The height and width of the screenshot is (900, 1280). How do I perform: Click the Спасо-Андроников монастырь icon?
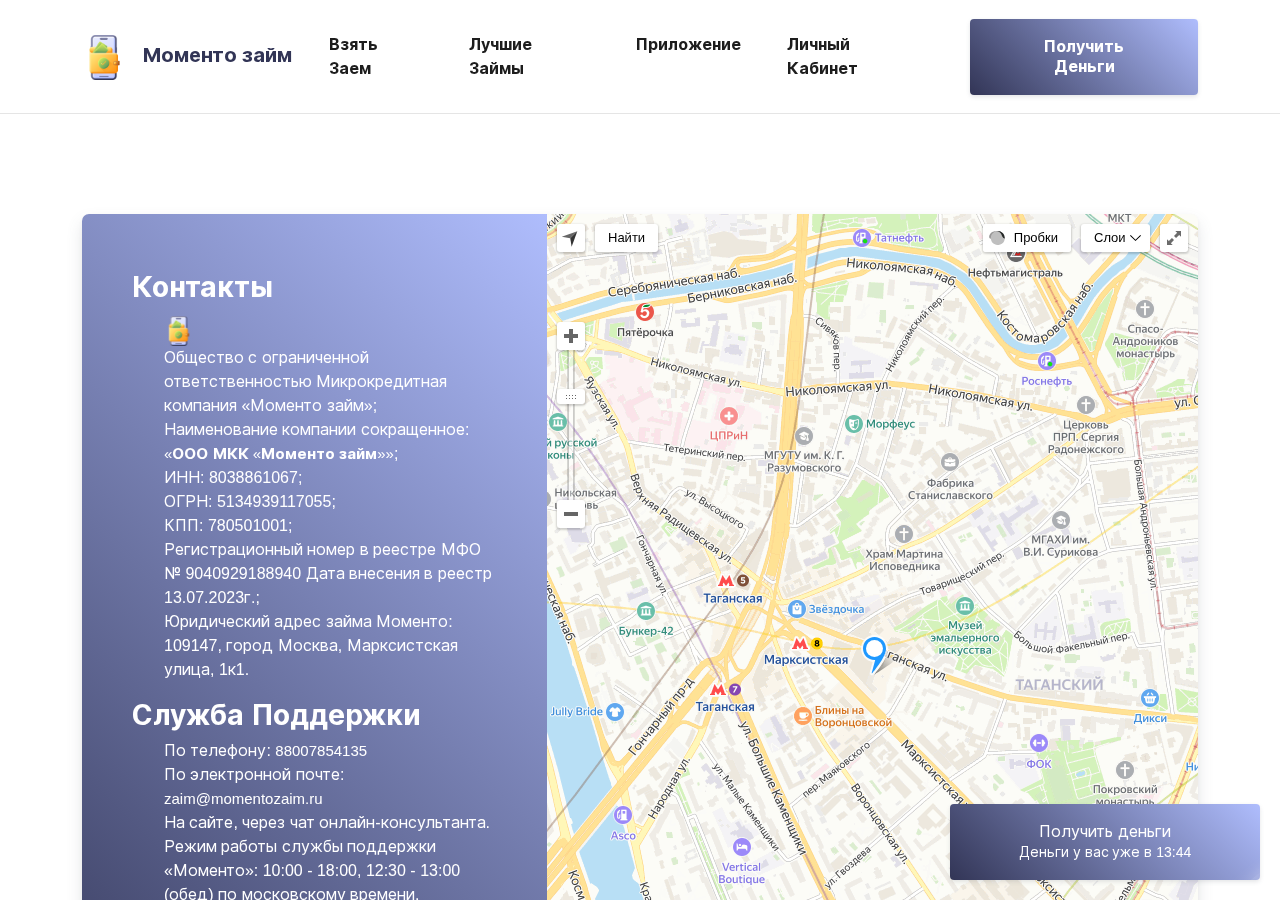click(x=1145, y=309)
